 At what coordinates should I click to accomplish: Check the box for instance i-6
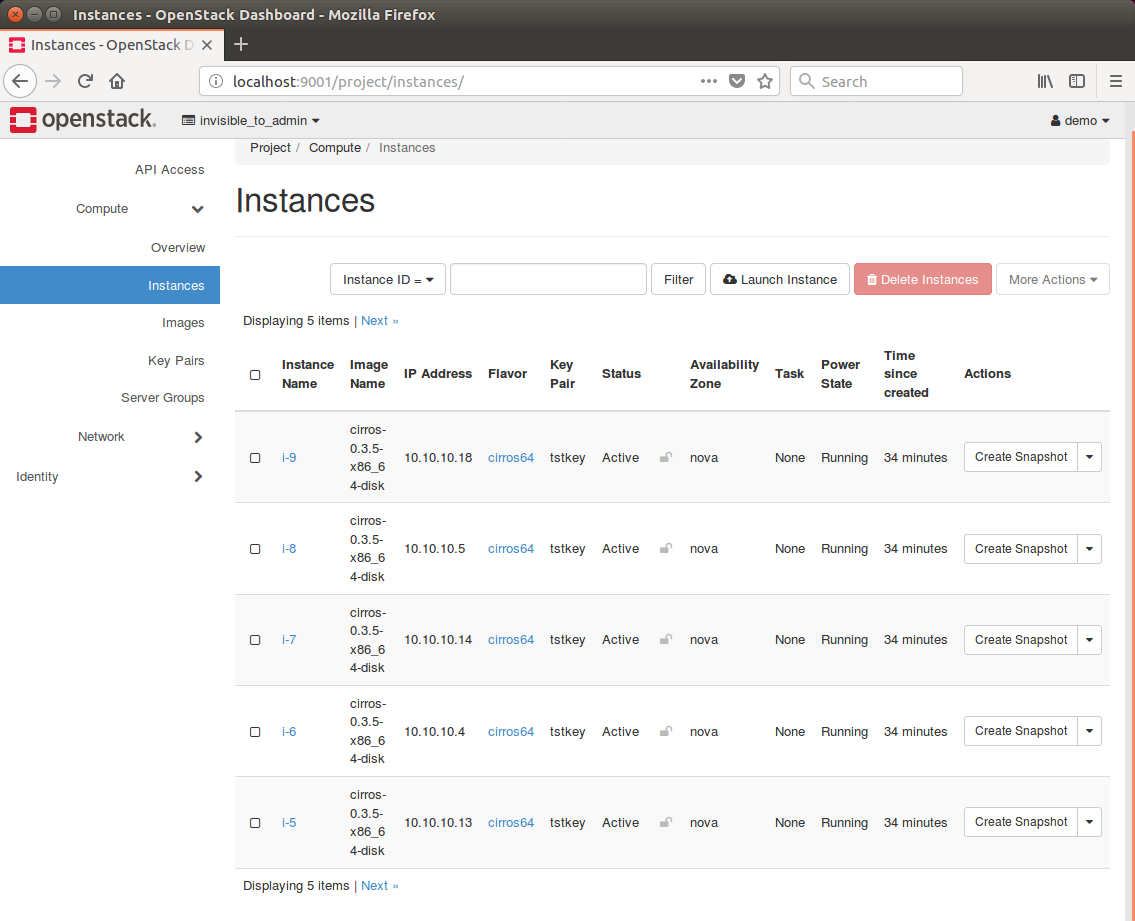[x=255, y=732]
